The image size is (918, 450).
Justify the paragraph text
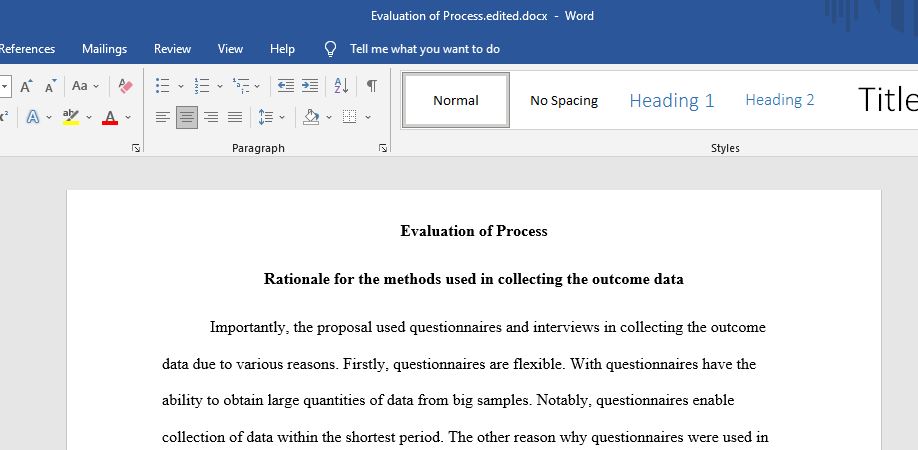click(235, 118)
